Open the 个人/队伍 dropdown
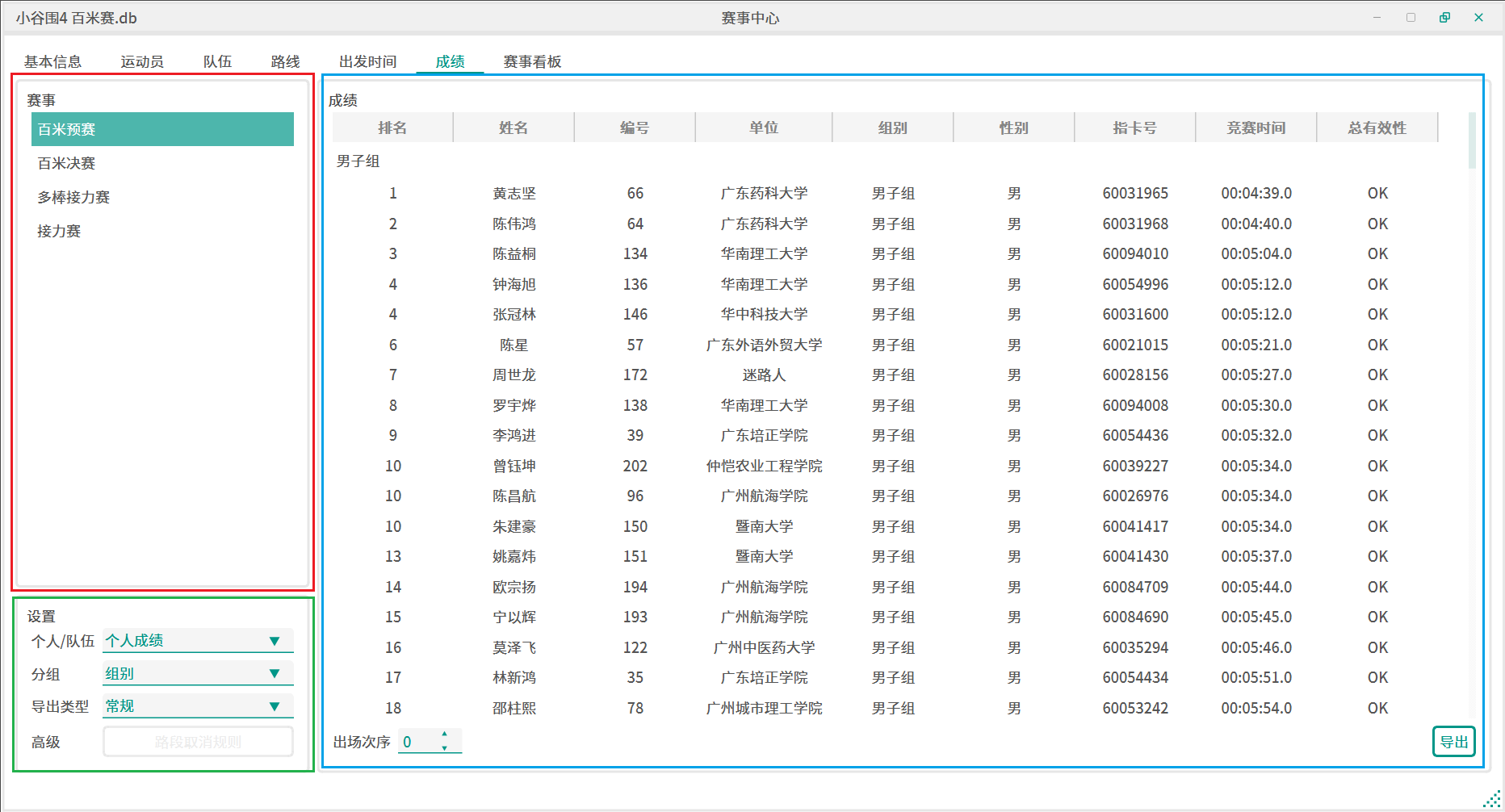Image resolution: width=1505 pixels, height=812 pixels. 198,641
